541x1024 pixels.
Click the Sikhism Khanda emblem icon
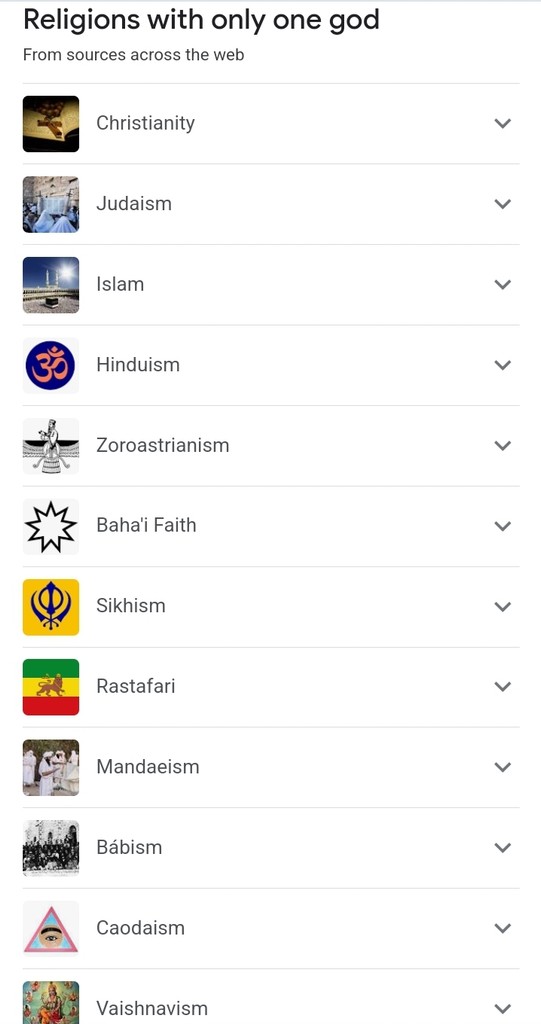51,607
